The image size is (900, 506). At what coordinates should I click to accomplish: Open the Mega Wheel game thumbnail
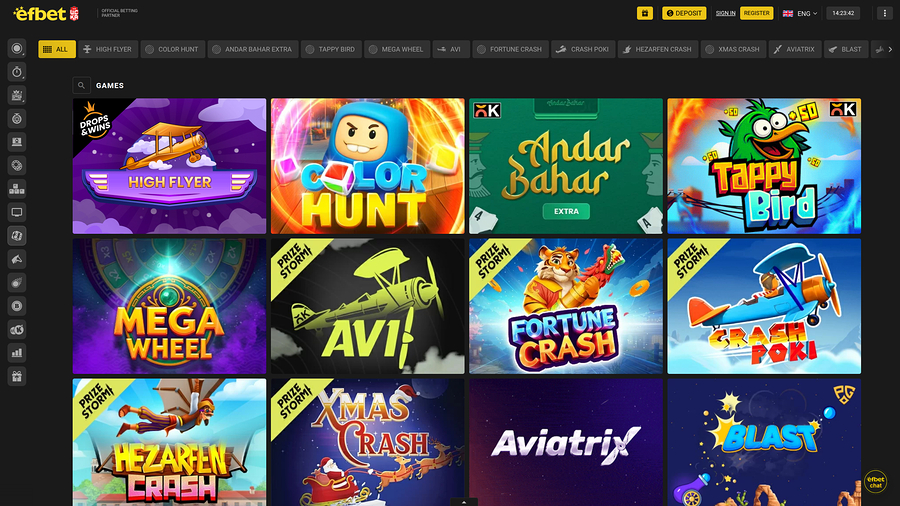[x=169, y=306]
